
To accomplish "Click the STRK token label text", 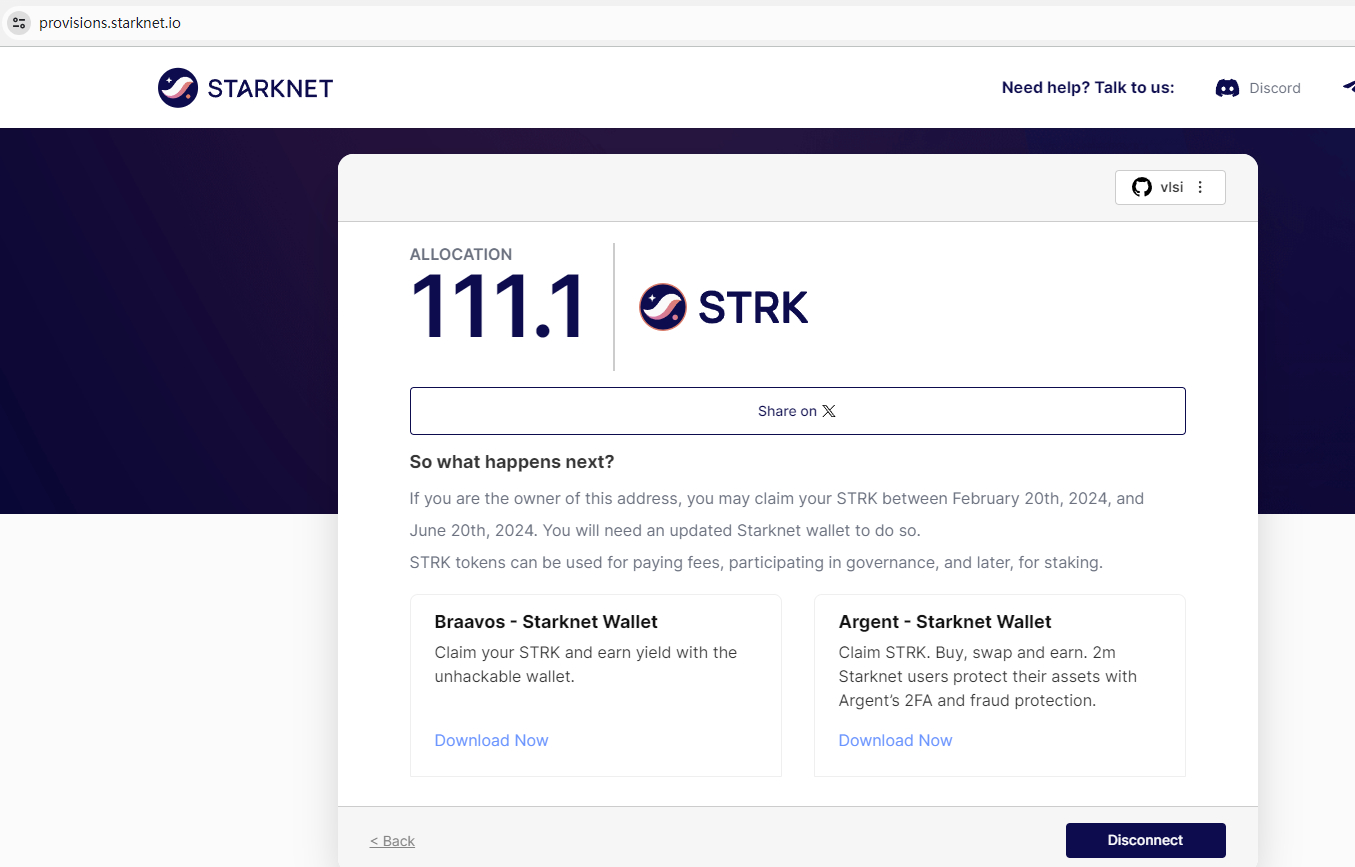I will (753, 308).
